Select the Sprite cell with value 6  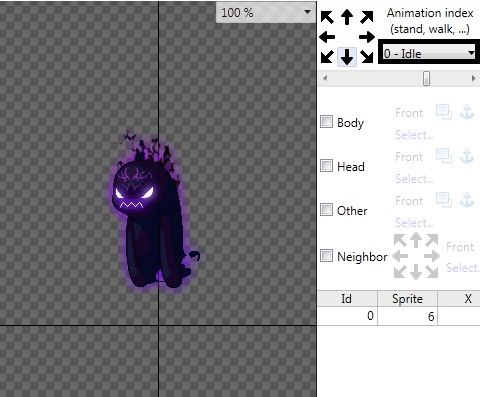407,316
